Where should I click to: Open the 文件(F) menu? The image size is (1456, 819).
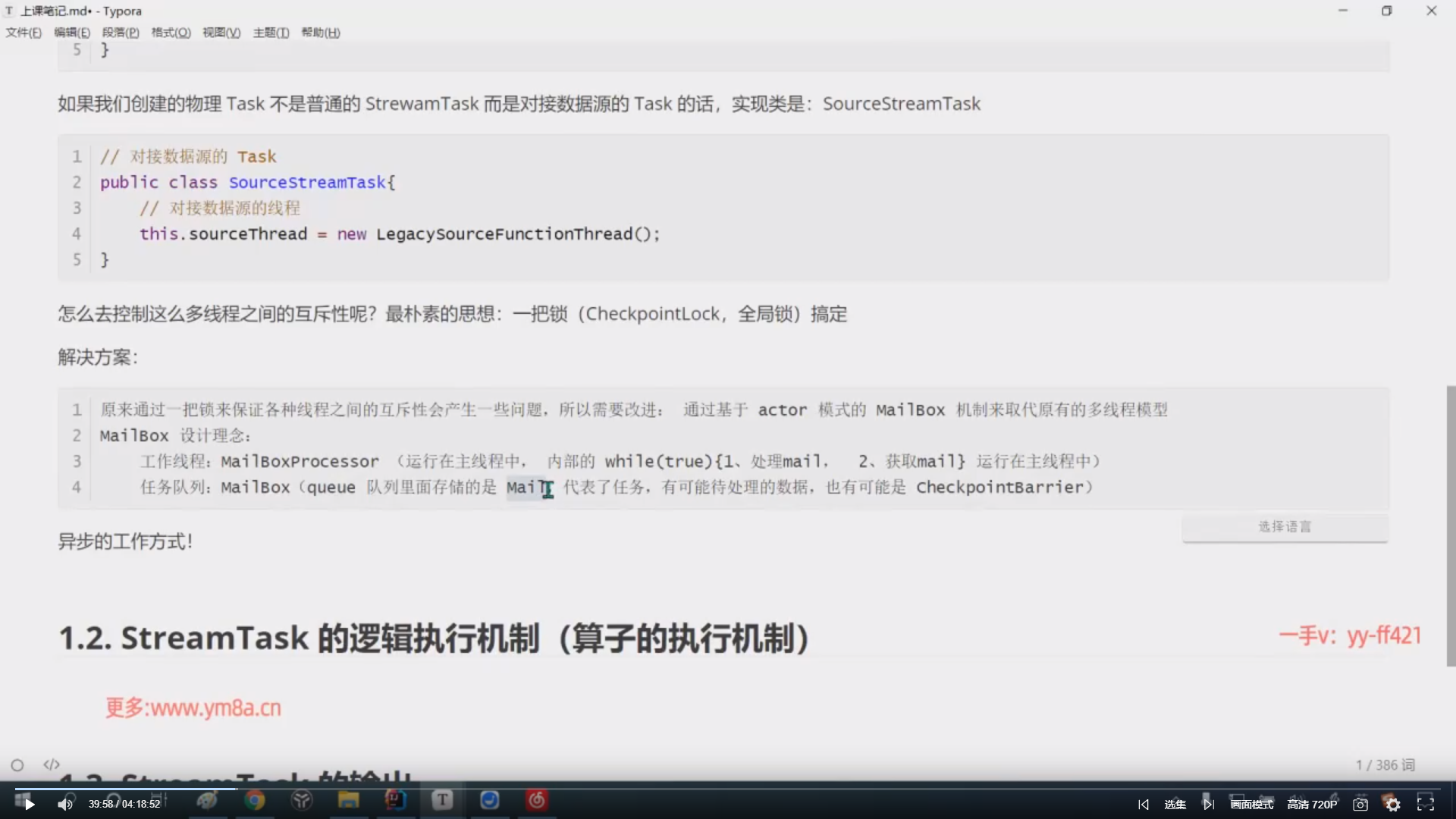click(x=24, y=33)
